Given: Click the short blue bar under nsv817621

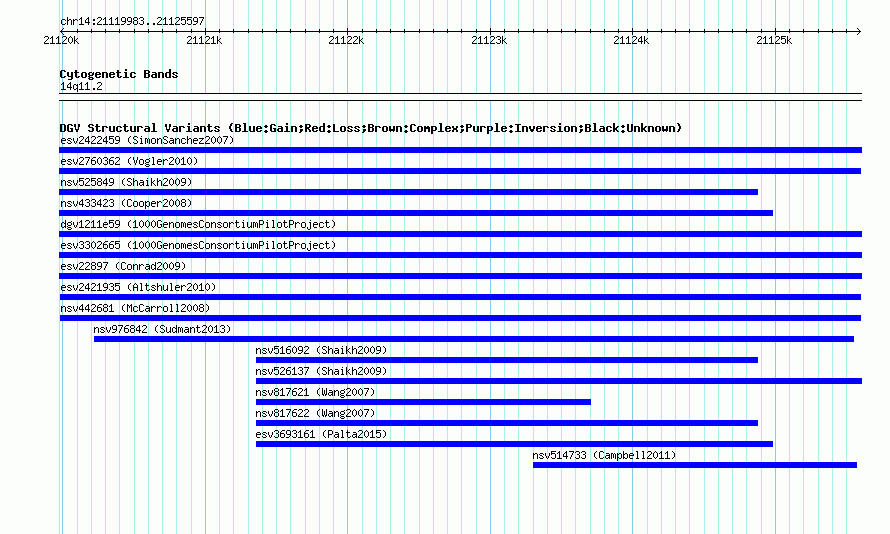Looking at the screenshot, I should (423, 402).
